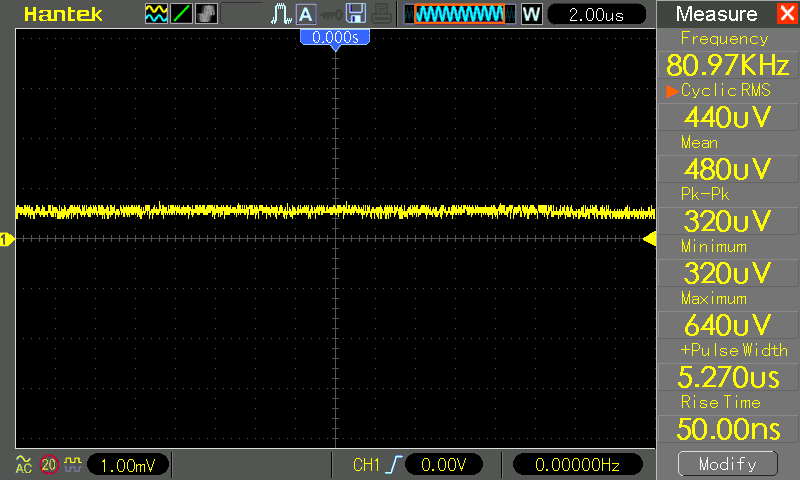Select the green diagonal line icon
The width and height of the screenshot is (800, 480).
(181, 14)
